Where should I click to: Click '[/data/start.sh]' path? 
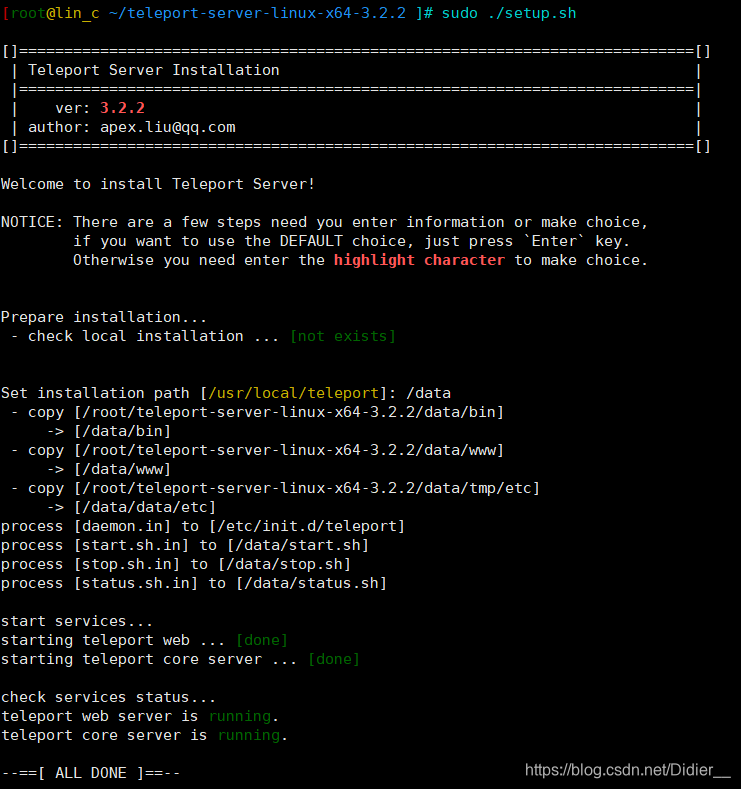pyautogui.click(x=298, y=545)
